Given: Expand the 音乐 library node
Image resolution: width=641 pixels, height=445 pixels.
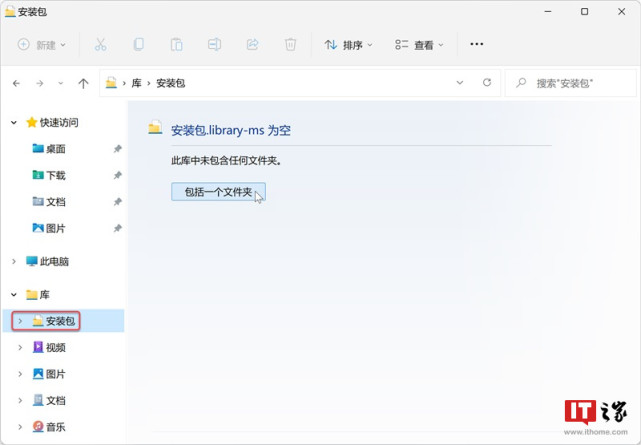Looking at the screenshot, I should (x=20, y=427).
